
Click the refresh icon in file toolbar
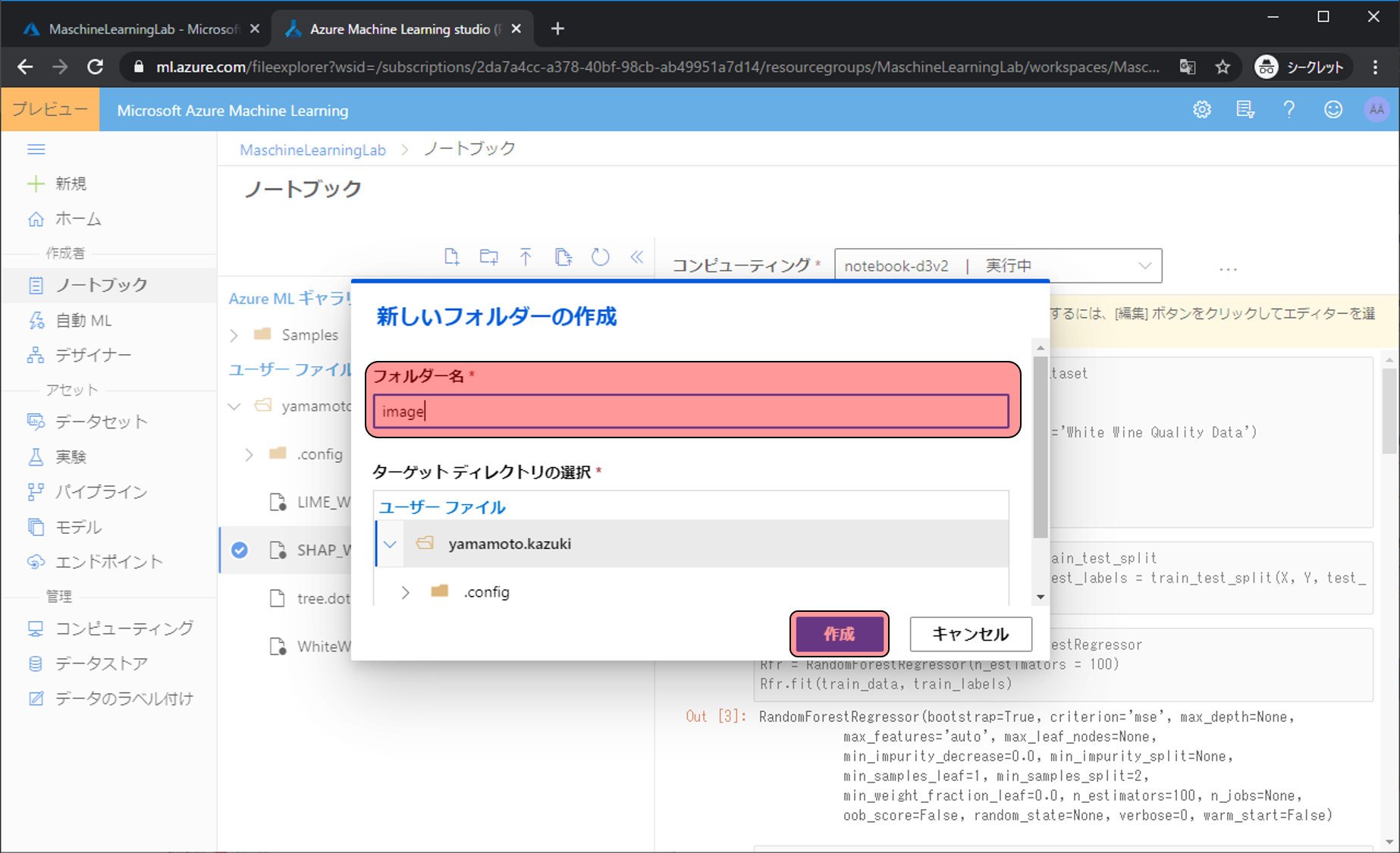tap(600, 257)
